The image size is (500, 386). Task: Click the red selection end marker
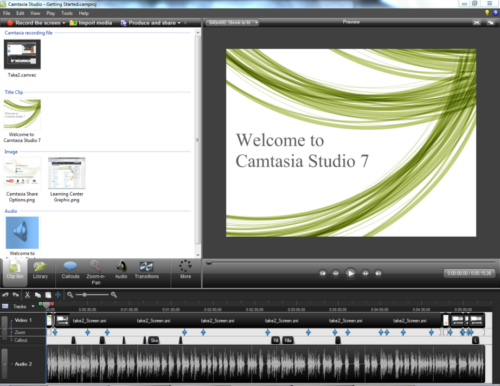[52, 304]
